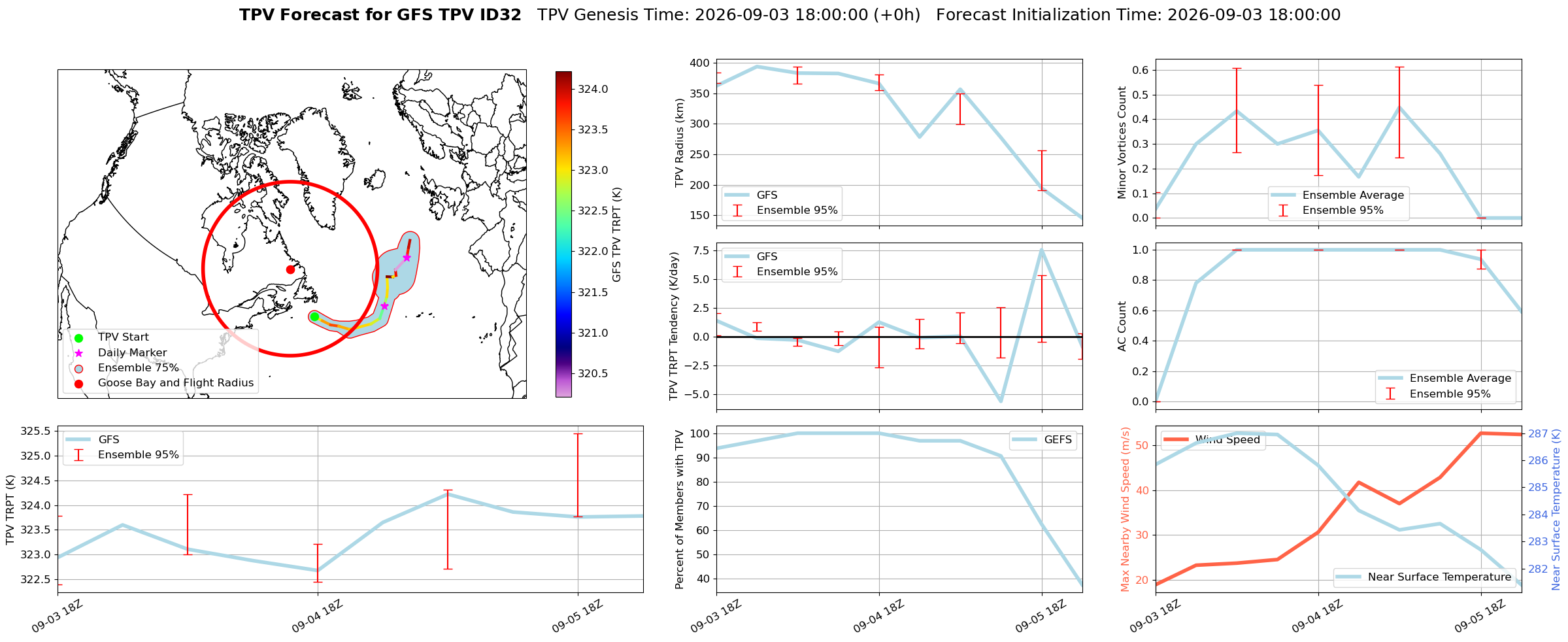
Task: Click the GFS TPV TRPT colorbar
Action: point(563,234)
